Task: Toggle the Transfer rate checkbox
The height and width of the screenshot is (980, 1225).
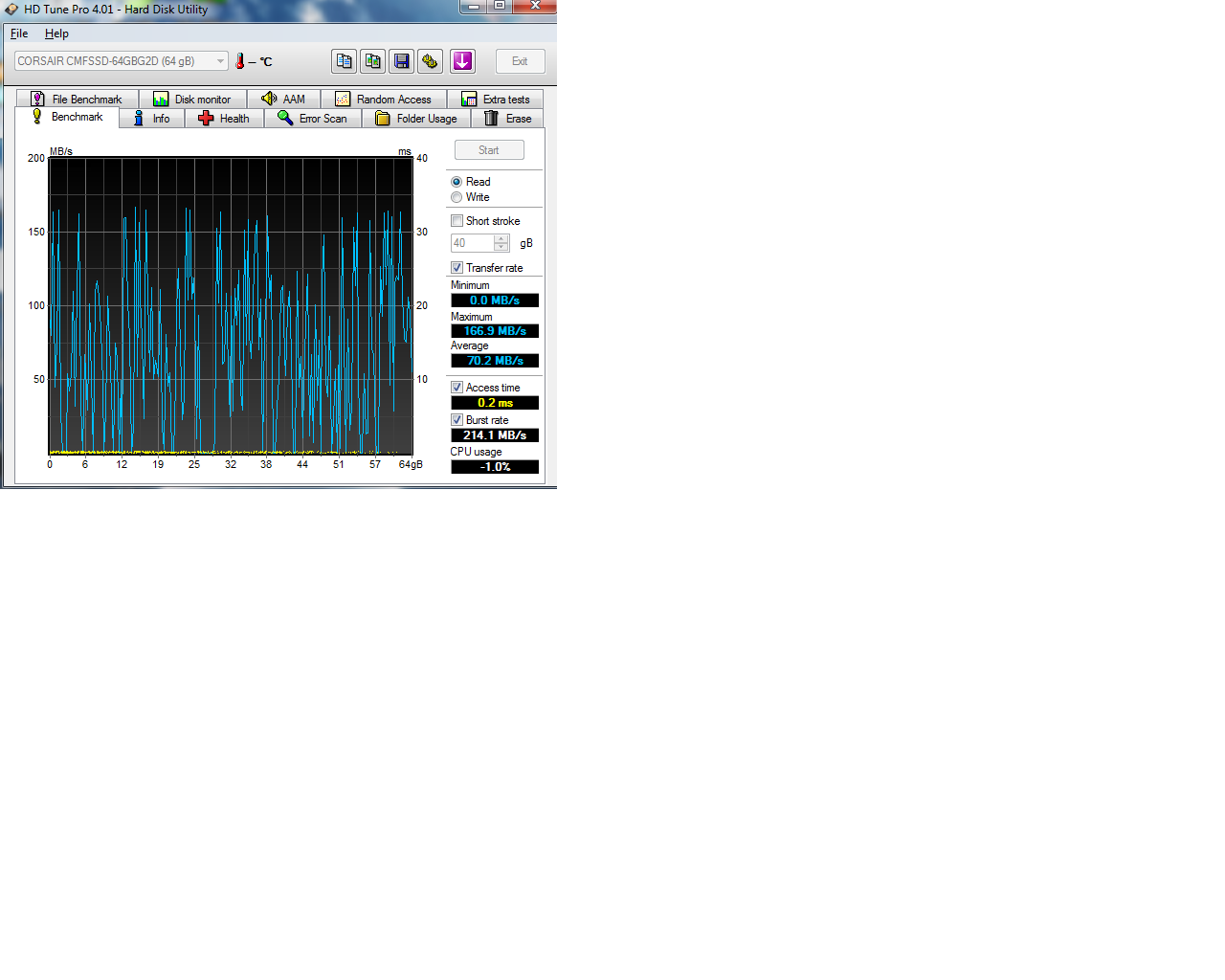Action: coord(457,268)
